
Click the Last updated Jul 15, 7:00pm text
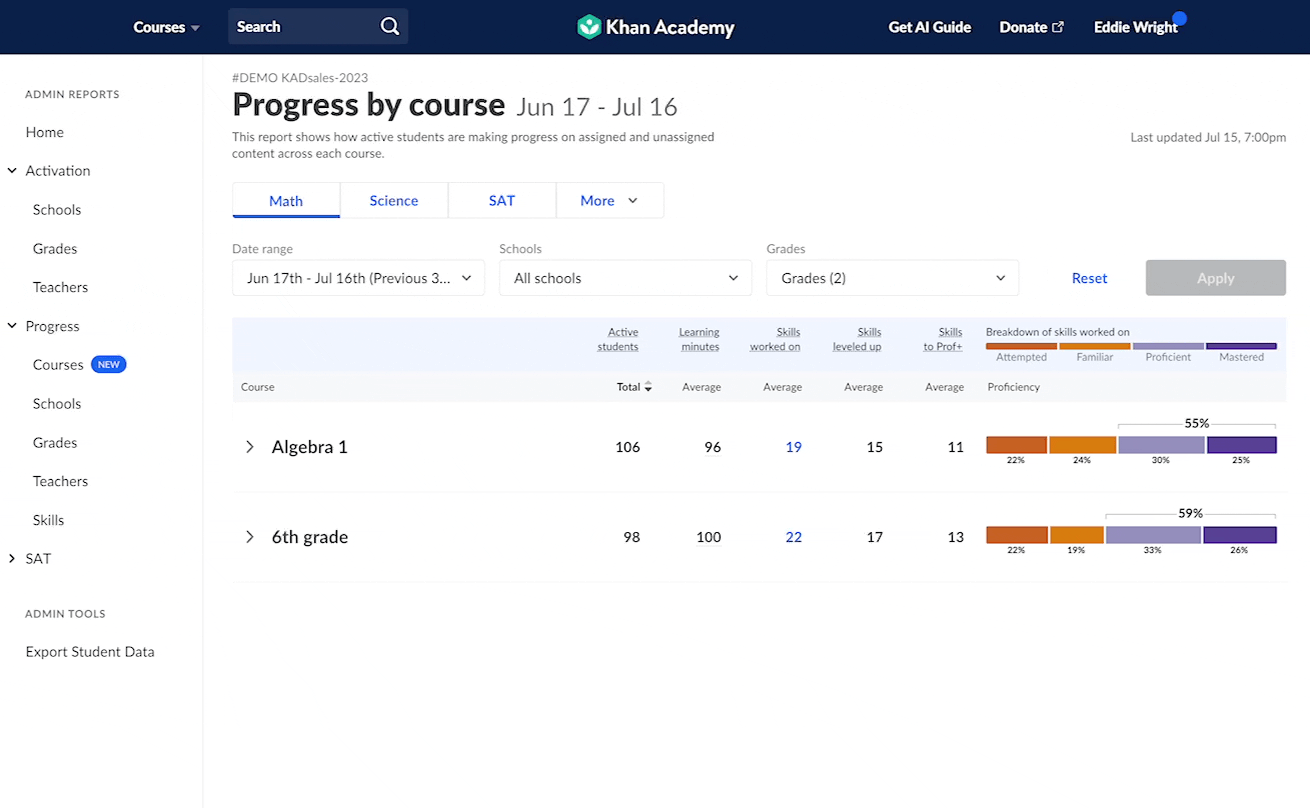(1208, 137)
